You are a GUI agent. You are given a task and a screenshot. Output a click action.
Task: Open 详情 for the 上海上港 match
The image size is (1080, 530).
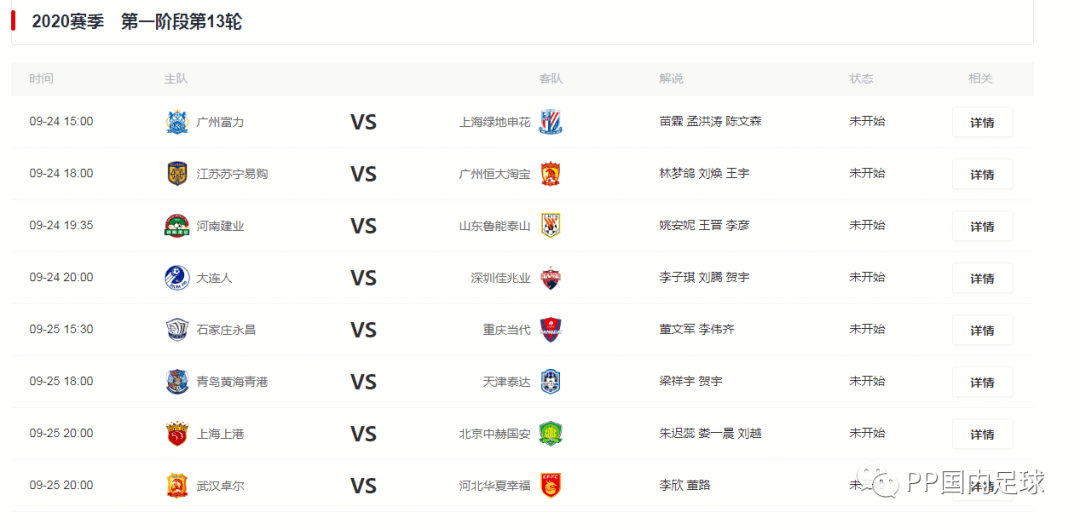[982, 435]
